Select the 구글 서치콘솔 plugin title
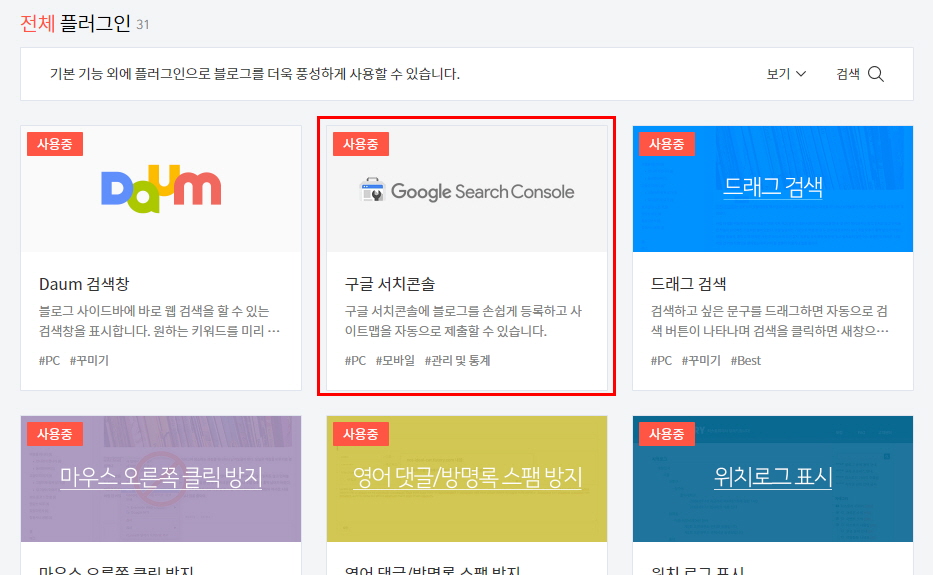 pos(390,284)
